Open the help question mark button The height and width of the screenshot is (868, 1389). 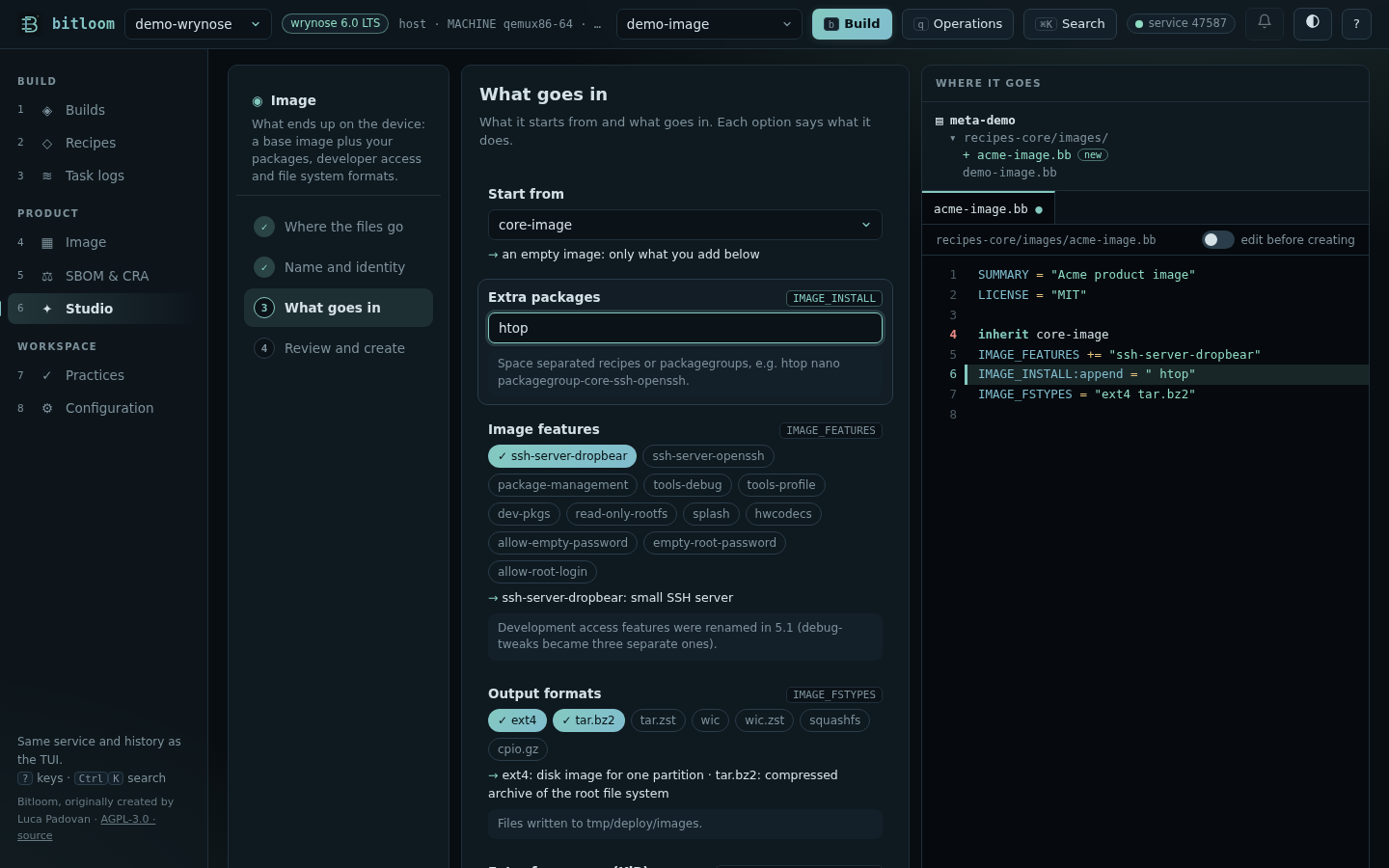[x=1356, y=23]
